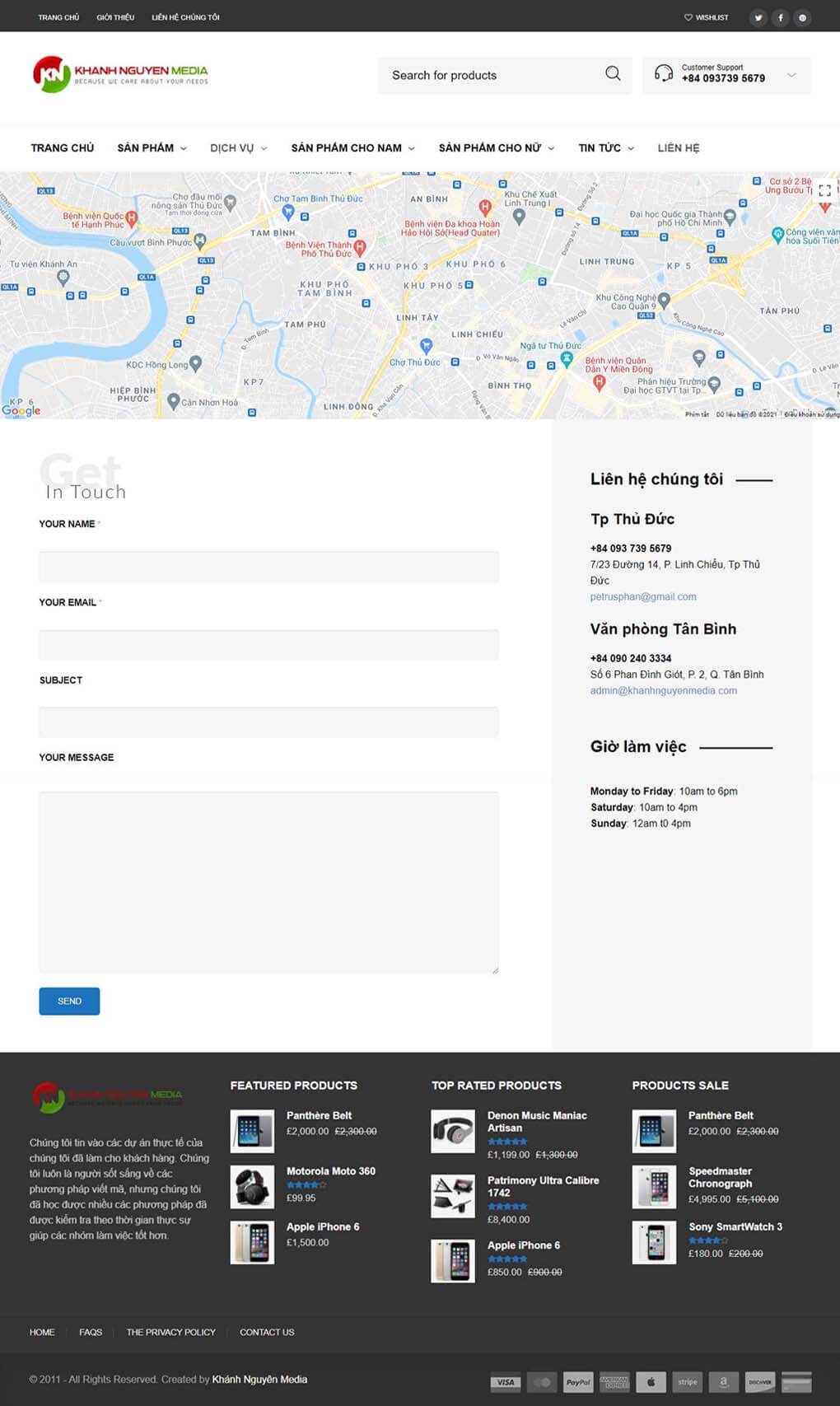
Task: Toggle fullscreen view on the map
Action: point(824,190)
